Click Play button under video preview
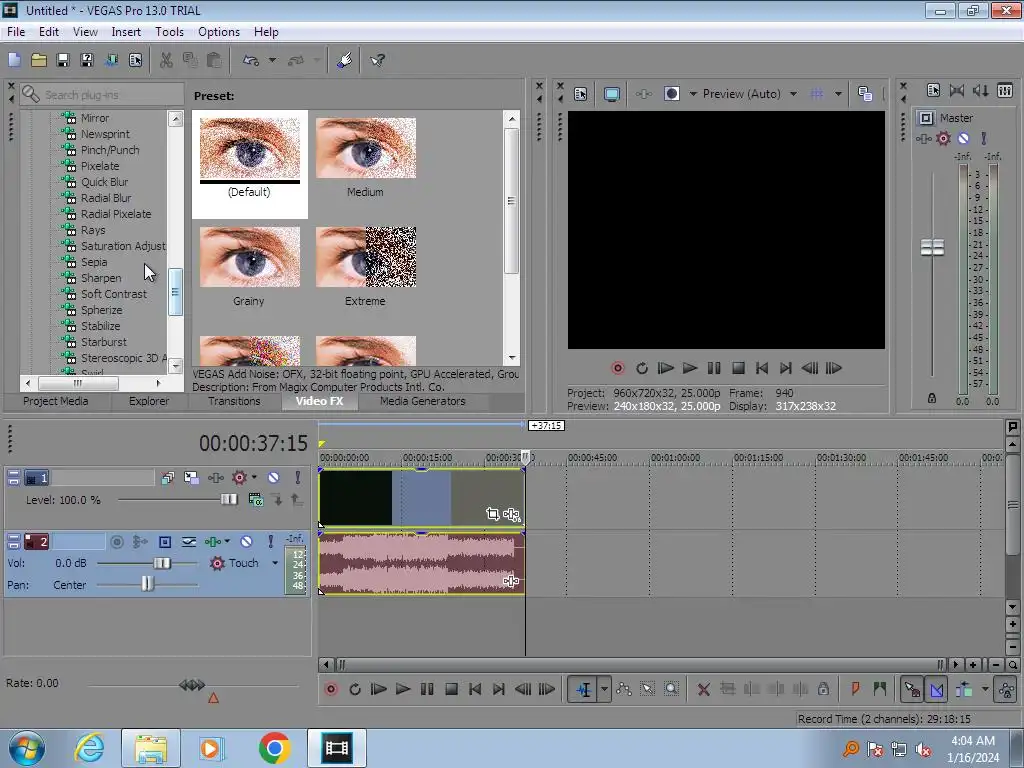 (x=690, y=368)
